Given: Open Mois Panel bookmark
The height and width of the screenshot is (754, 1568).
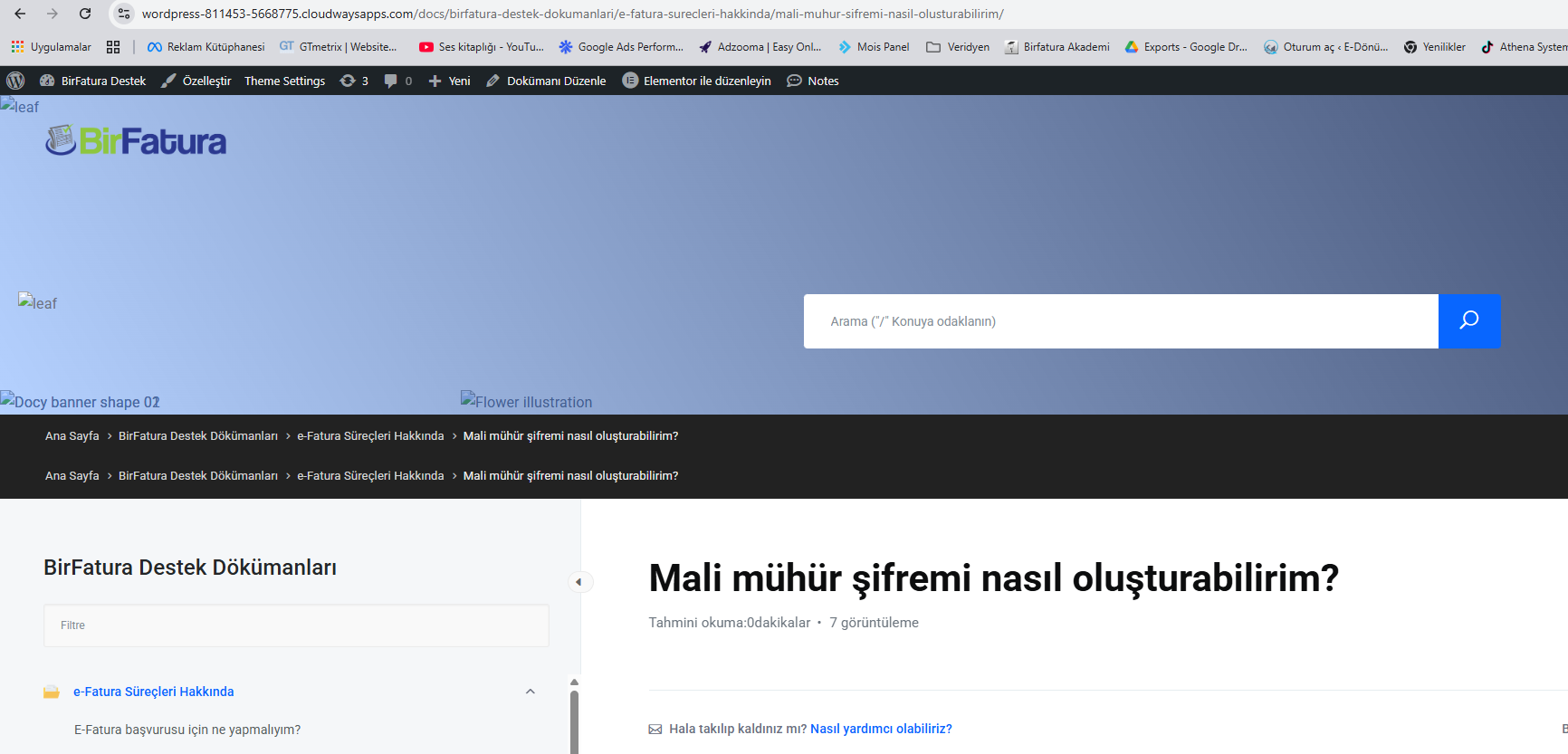Looking at the screenshot, I should click(x=874, y=47).
